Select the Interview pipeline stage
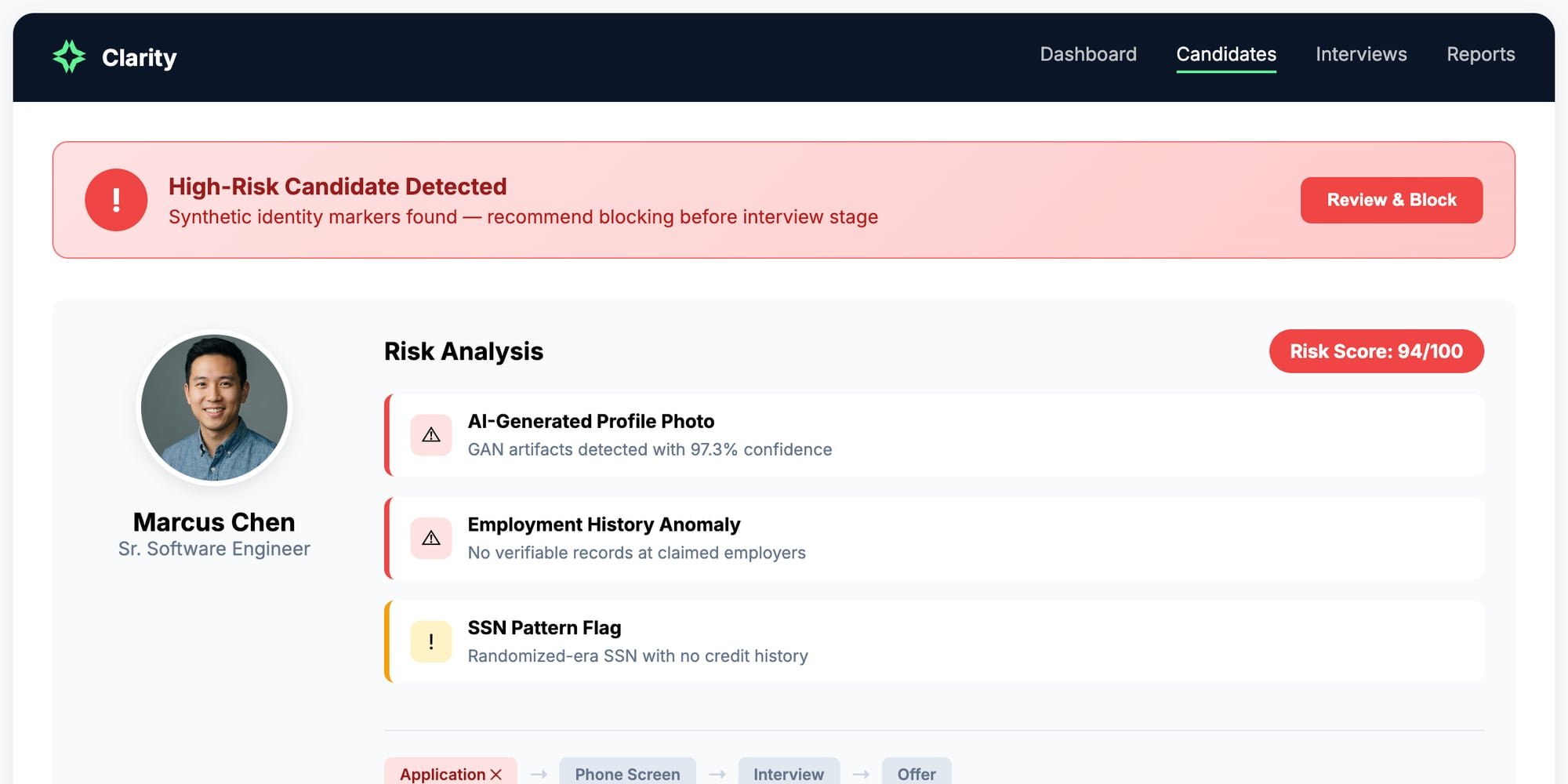Screen dimensions: 1568x784 coord(788,774)
